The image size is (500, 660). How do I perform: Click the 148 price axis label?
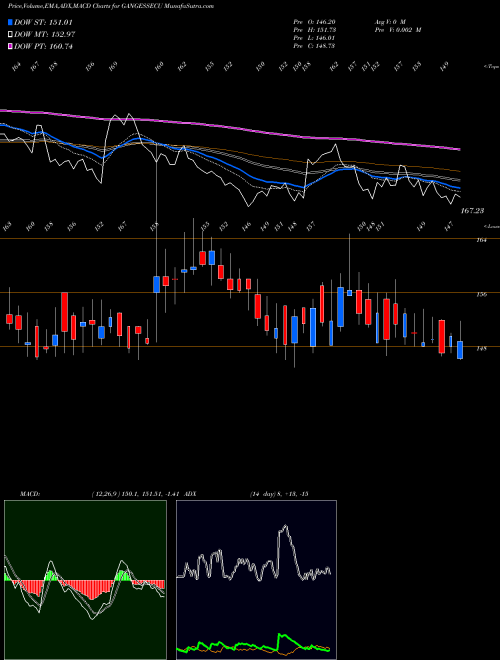pos(482,349)
